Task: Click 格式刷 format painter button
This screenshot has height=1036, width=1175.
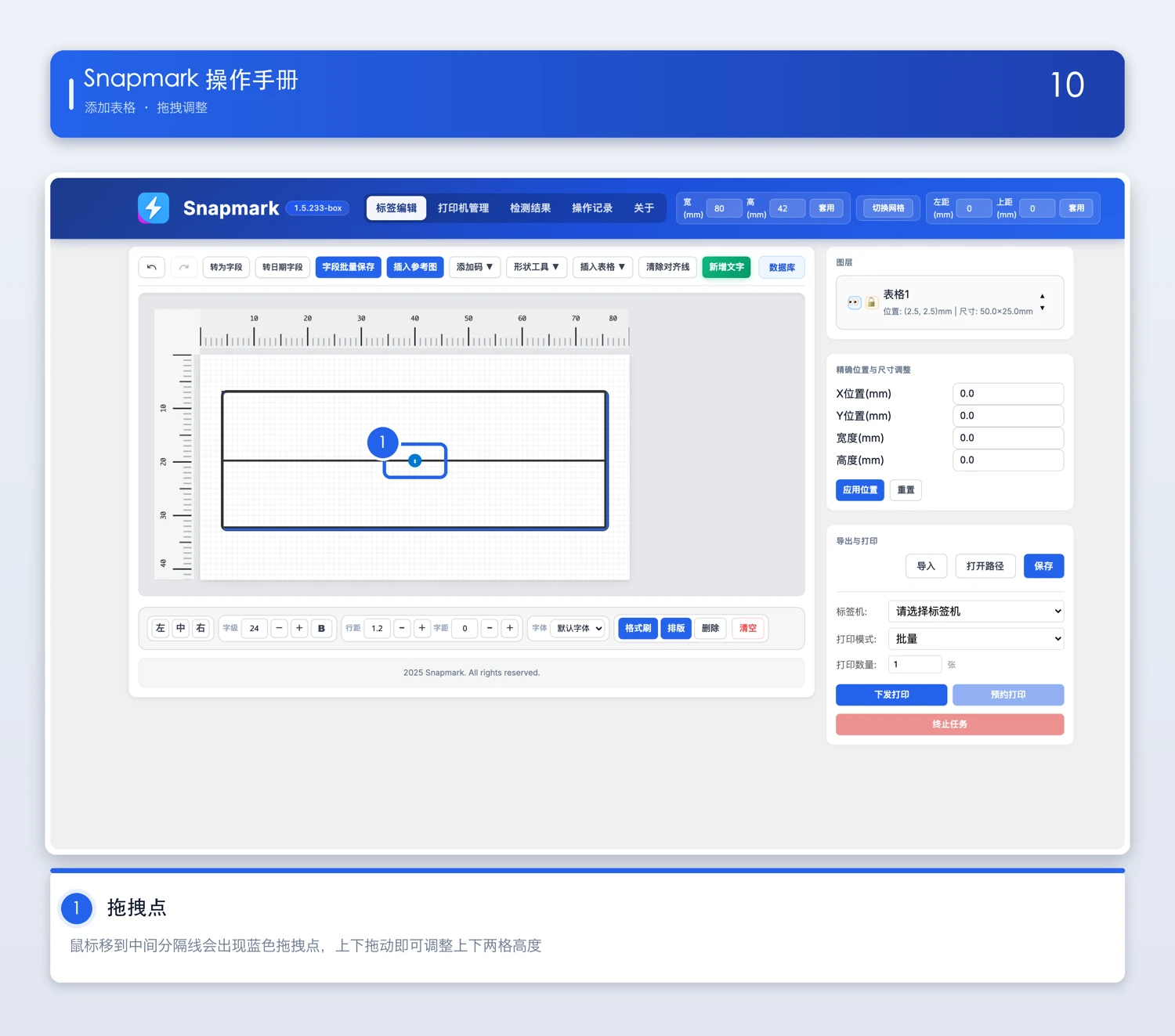Action: (x=638, y=628)
